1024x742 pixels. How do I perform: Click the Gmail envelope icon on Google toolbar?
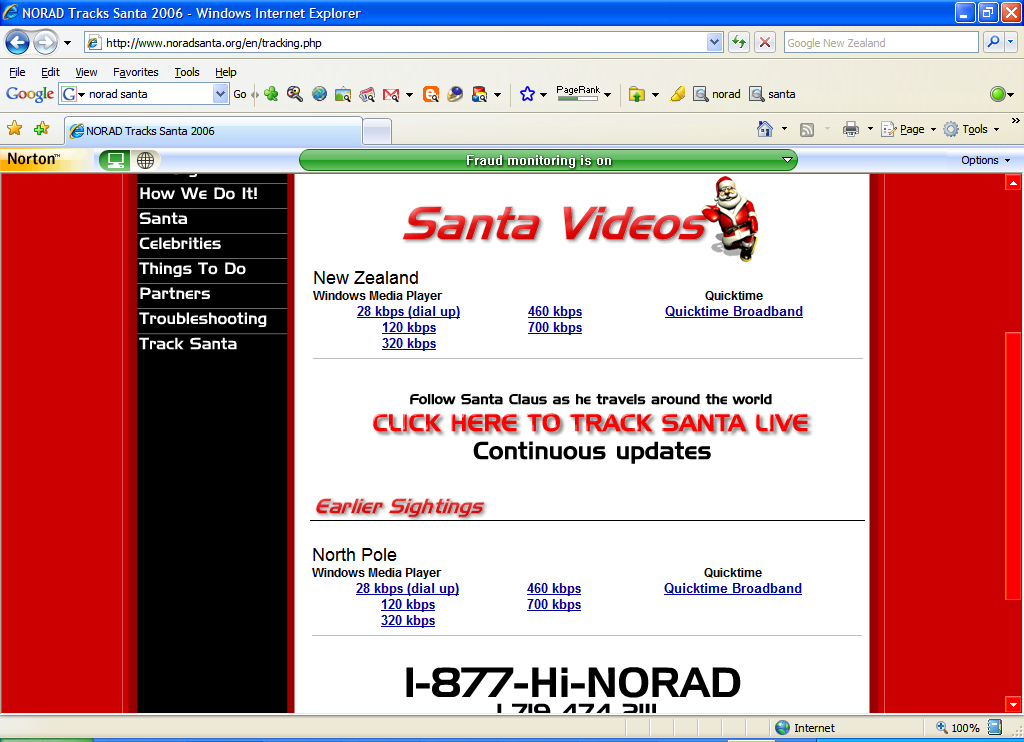click(x=391, y=95)
